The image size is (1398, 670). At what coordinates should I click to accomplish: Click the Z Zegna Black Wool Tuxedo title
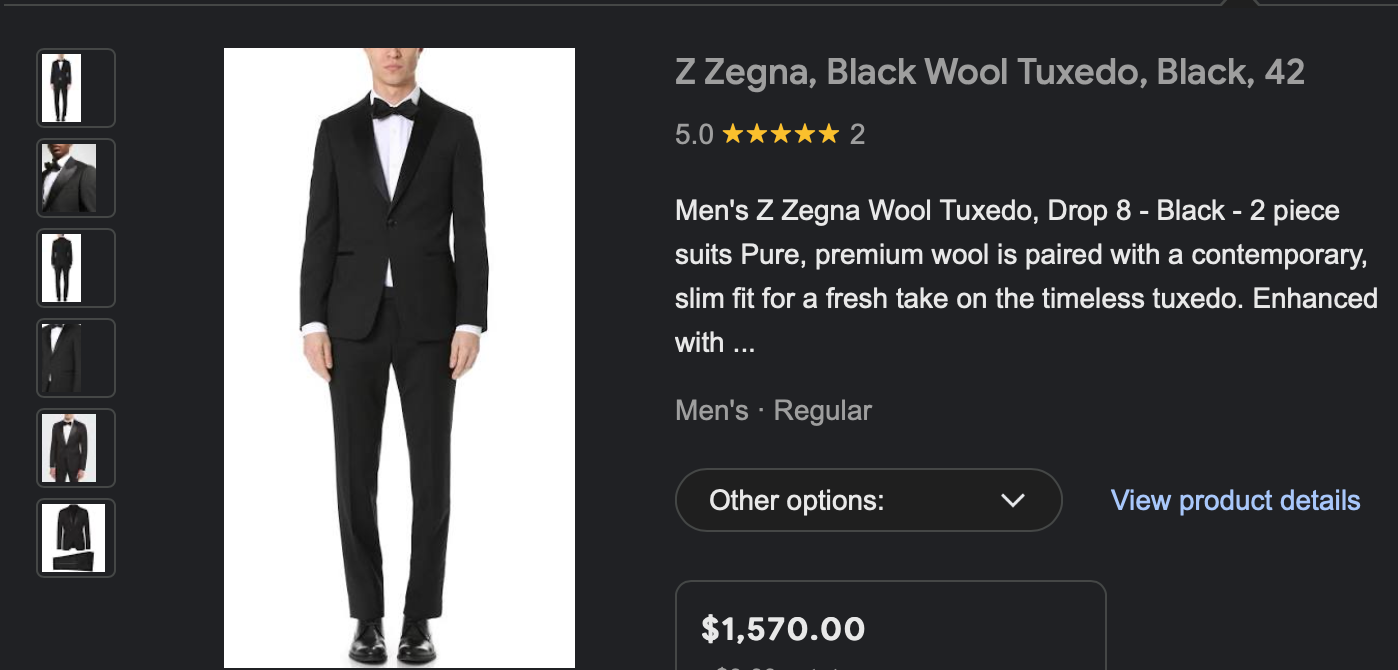(x=990, y=71)
